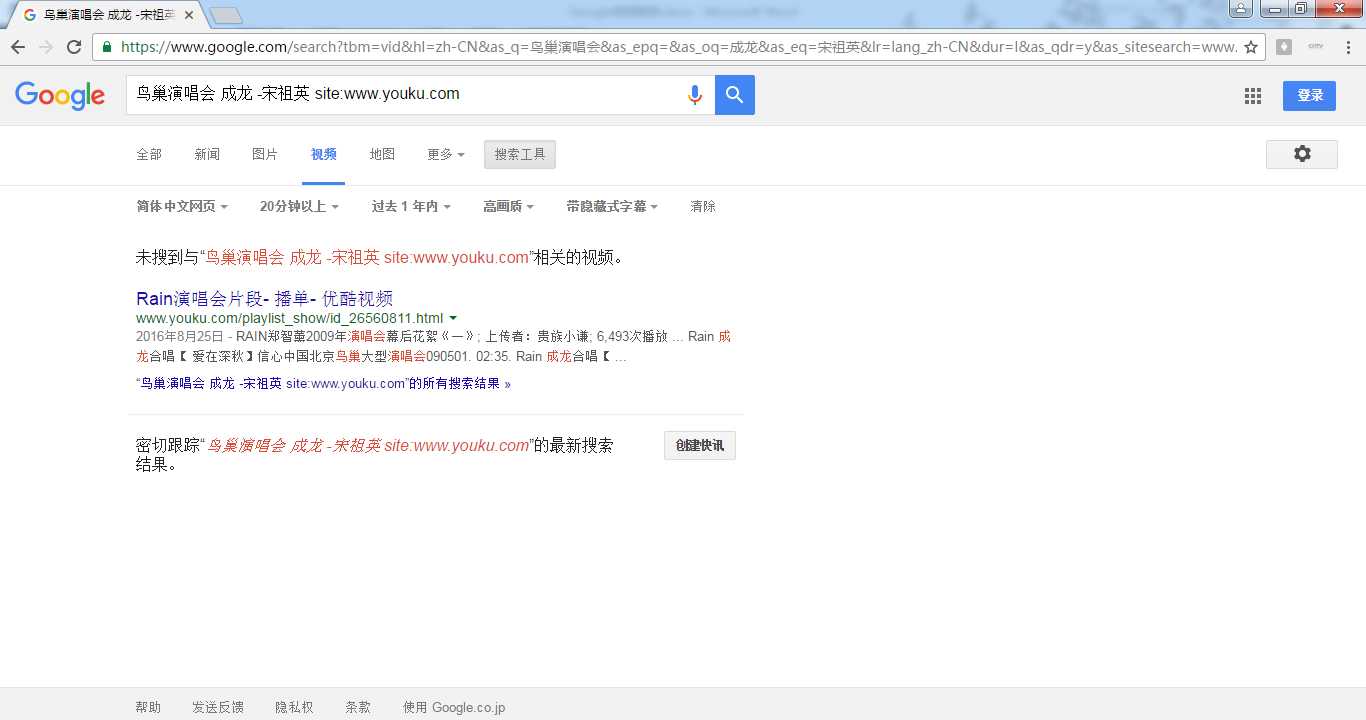
Task: Open the 带隐藏式字幕 captions filter
Action: tap(612, 206)
